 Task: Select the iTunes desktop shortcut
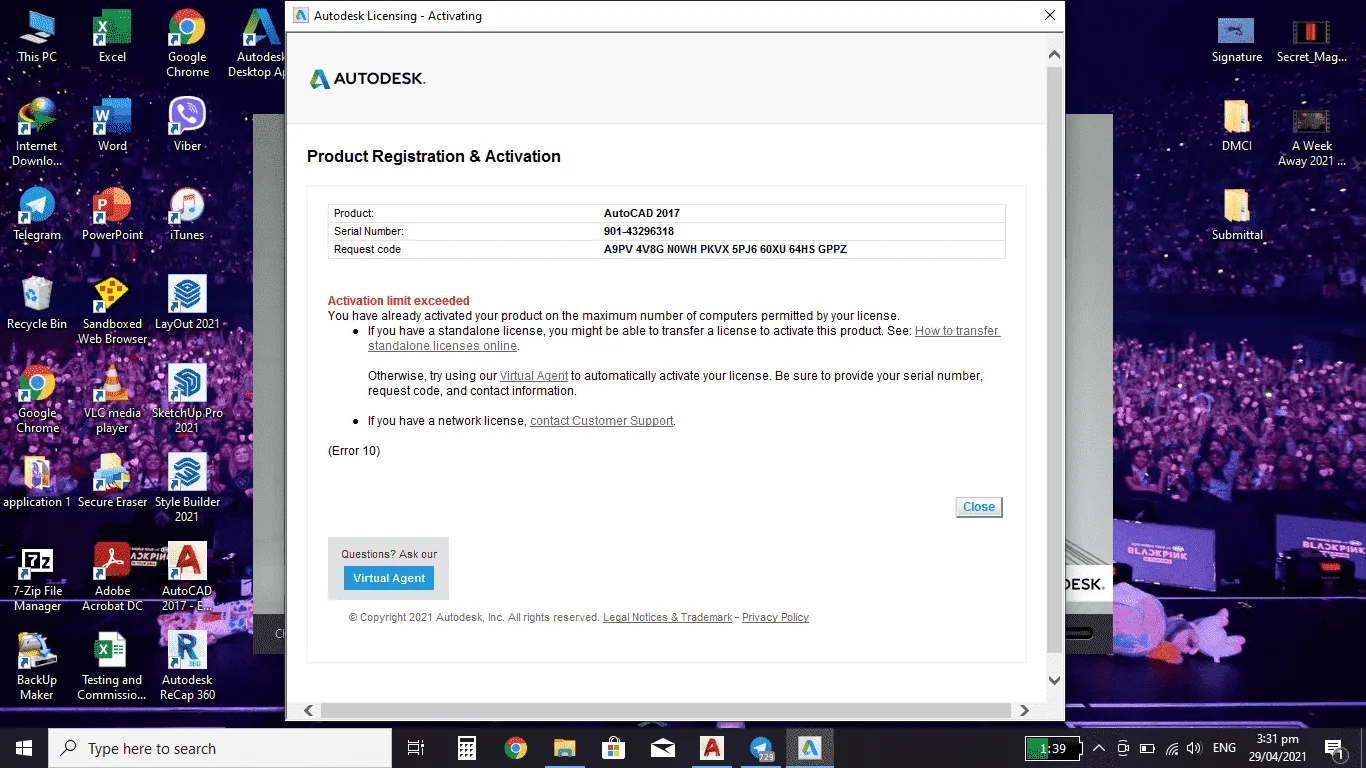point(187,214)
